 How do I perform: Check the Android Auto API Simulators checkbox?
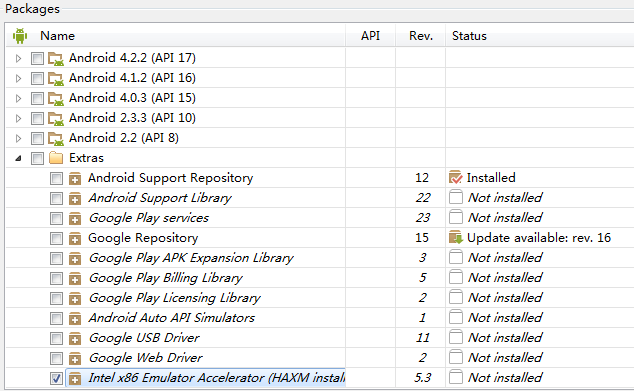[x=56, y=318]
